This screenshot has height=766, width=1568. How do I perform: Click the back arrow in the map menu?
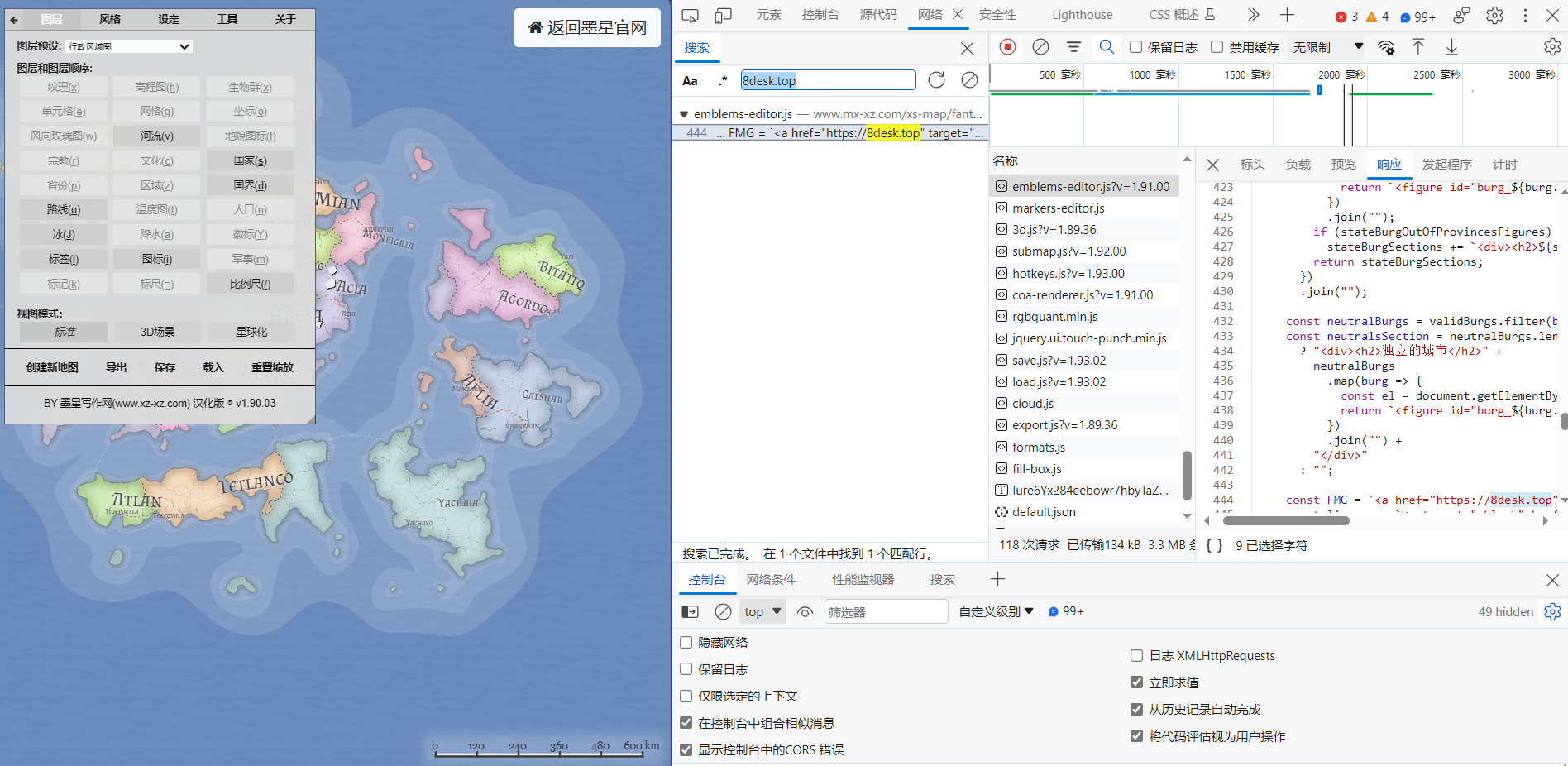pos(14,19)
